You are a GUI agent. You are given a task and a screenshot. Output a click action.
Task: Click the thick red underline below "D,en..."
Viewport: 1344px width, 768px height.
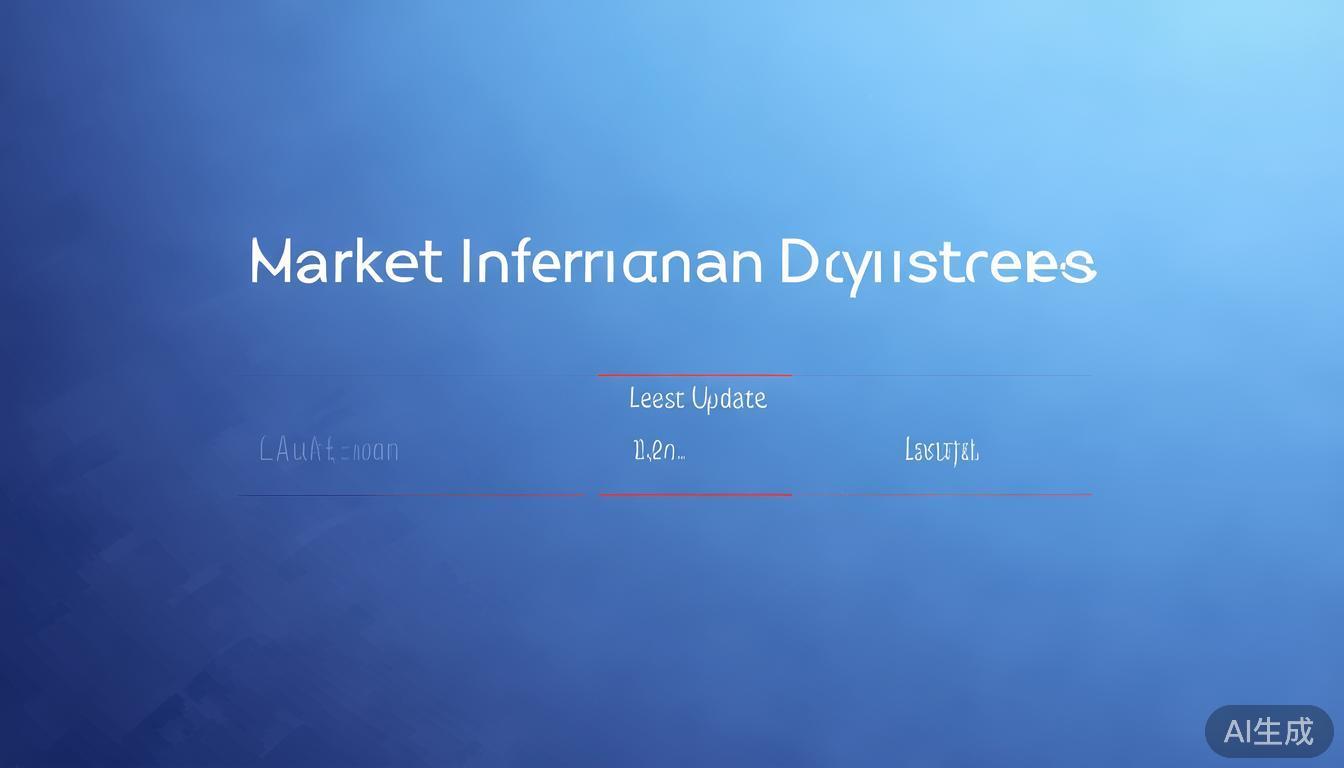coord(695,494)
